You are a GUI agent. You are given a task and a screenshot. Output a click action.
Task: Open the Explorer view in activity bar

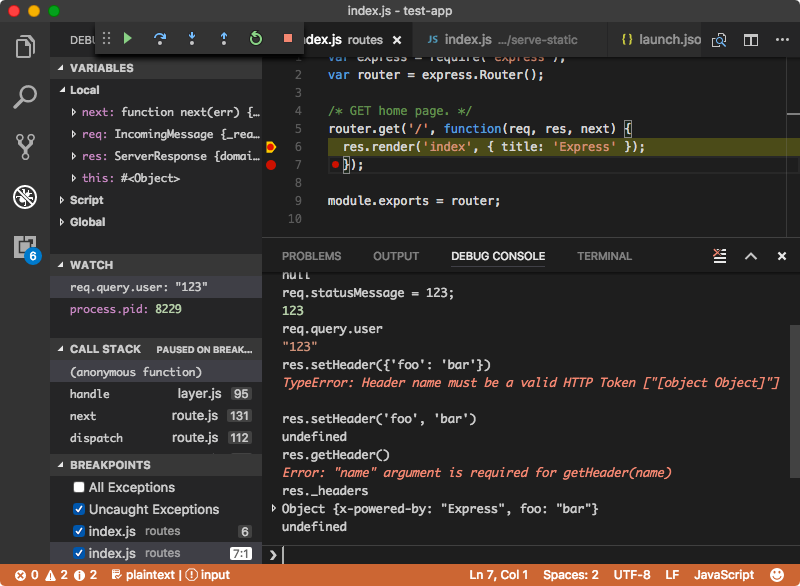pos(25,46)
